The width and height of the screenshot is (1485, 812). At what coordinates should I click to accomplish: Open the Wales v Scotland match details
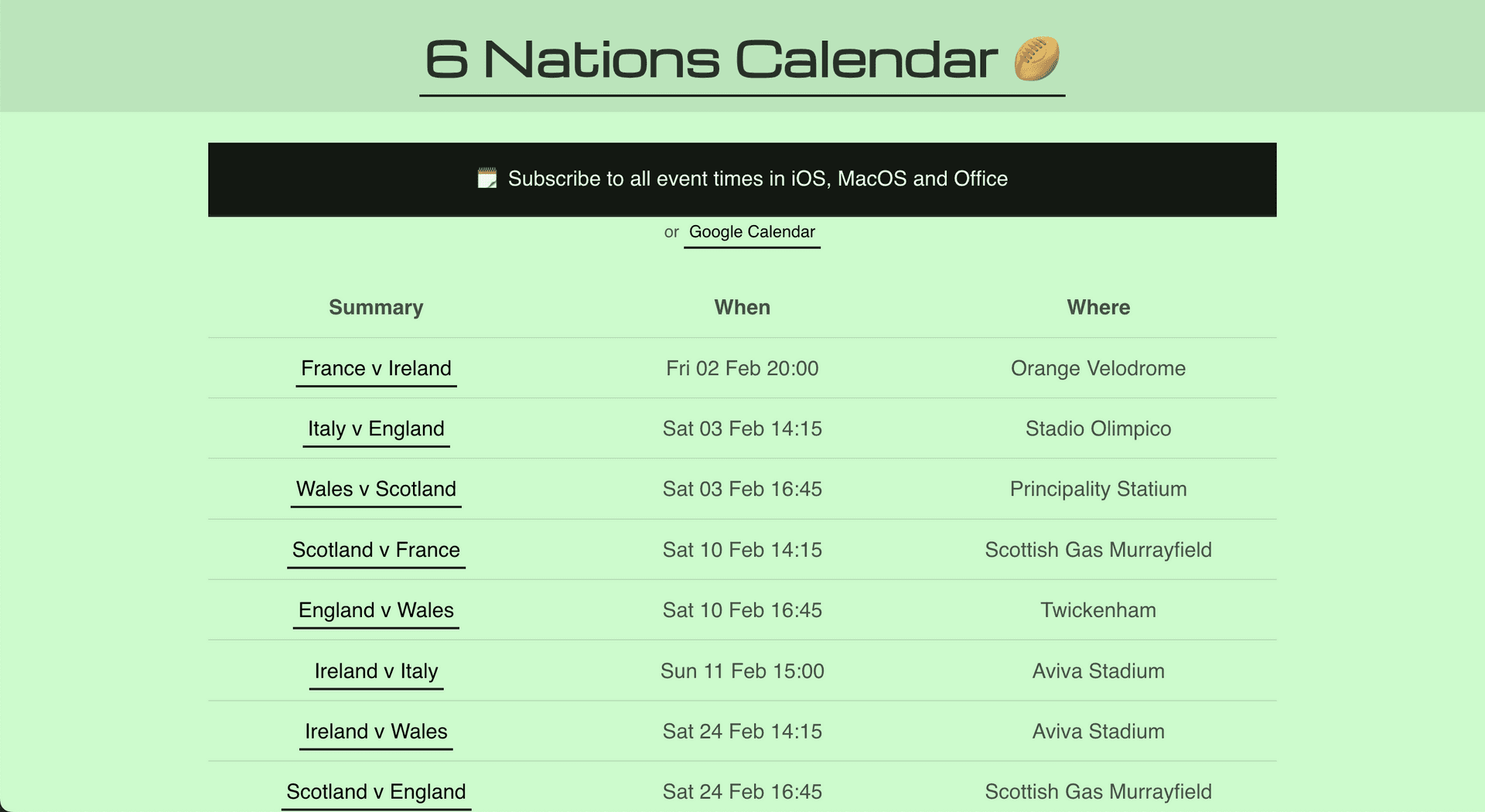376,489
